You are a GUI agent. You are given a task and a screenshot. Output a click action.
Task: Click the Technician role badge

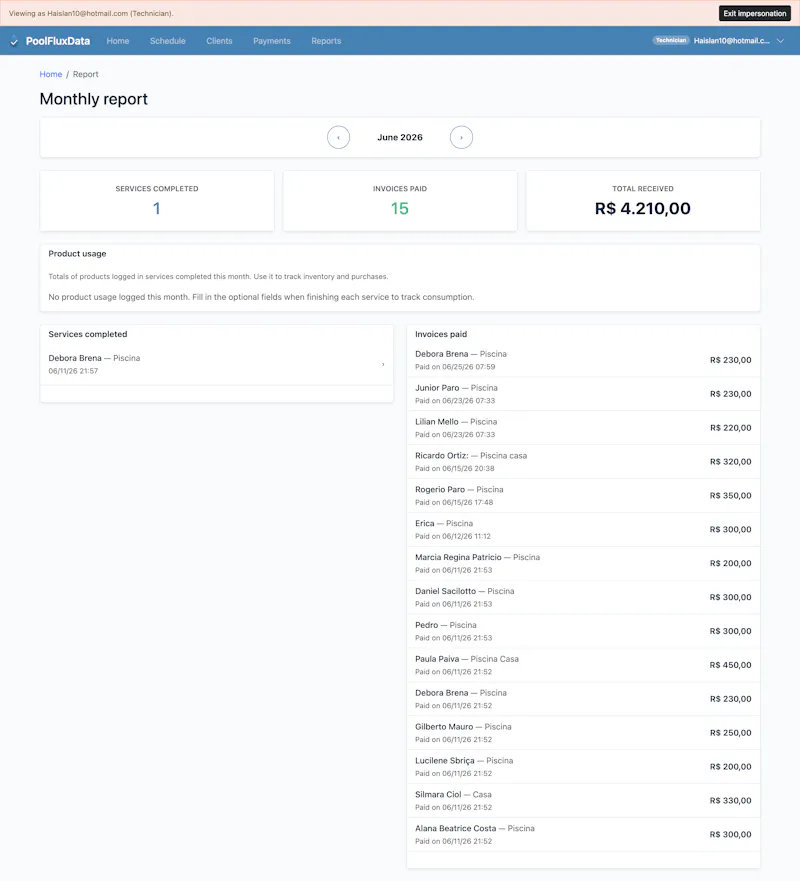tap(671, 40)
